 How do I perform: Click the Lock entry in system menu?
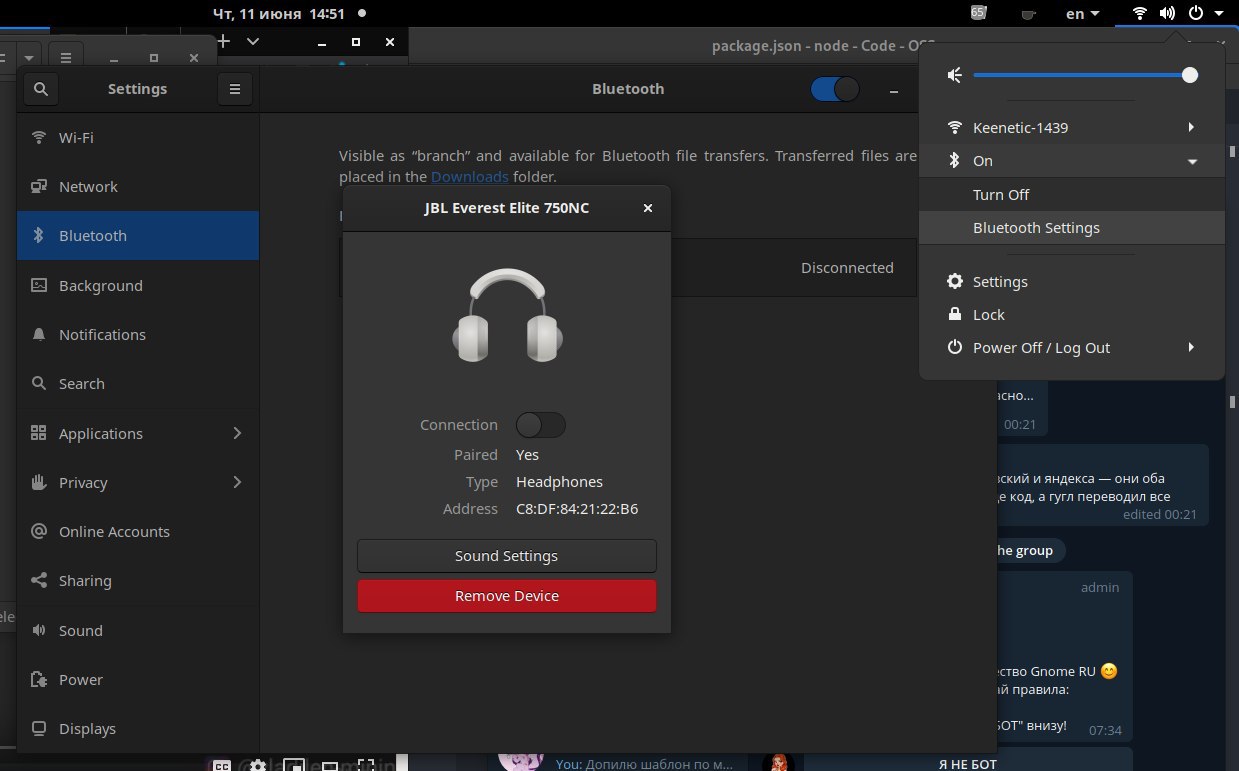pos(1072,315)
